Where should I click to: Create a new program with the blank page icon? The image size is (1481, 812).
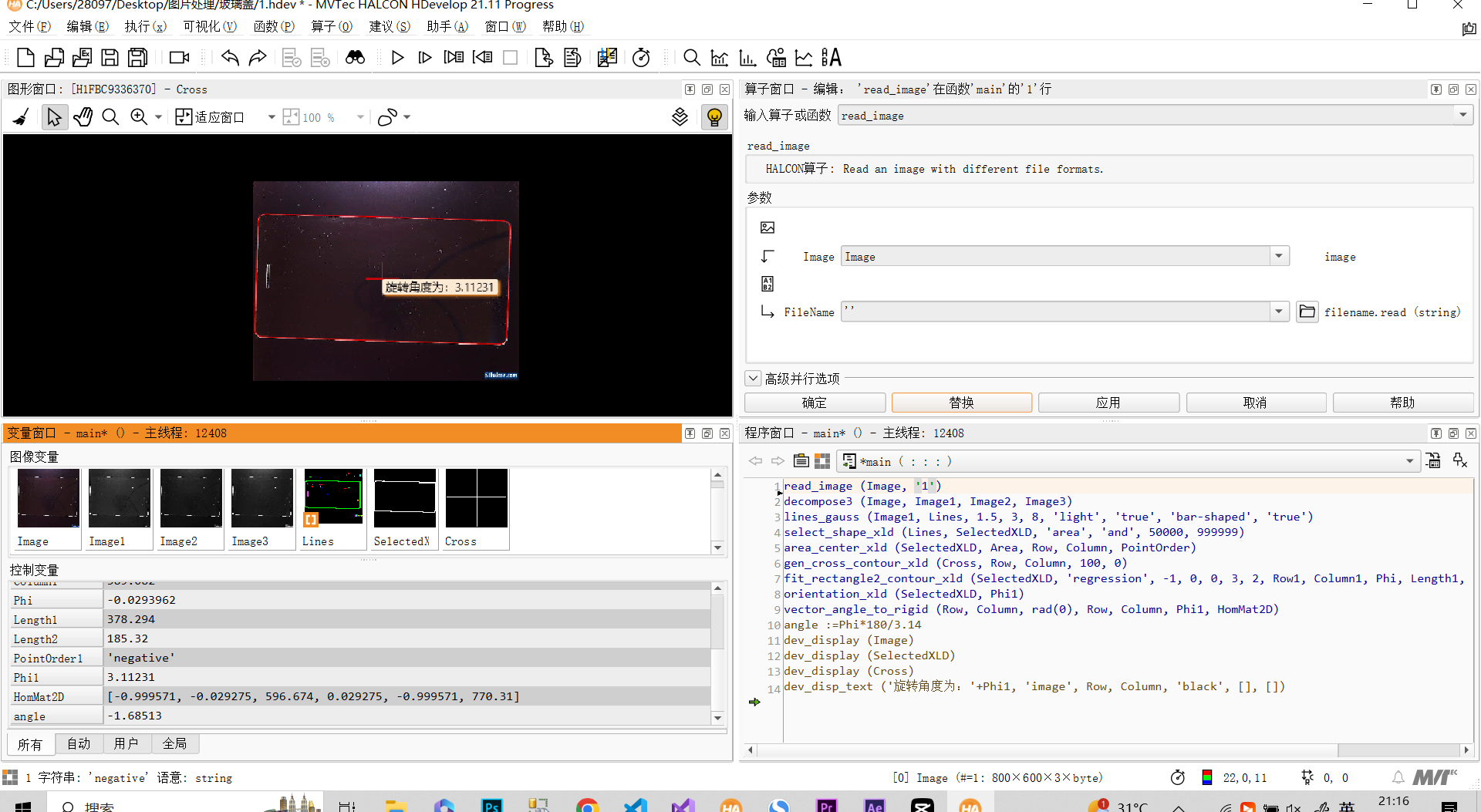pyautogui.click(x=25, y=57)
